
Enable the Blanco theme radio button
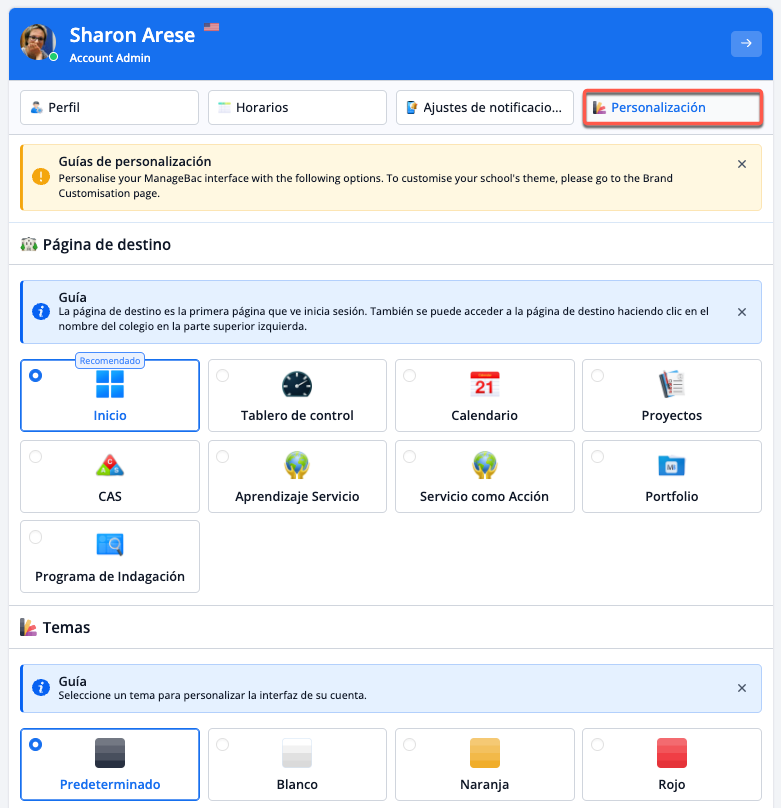pos(223,744)
